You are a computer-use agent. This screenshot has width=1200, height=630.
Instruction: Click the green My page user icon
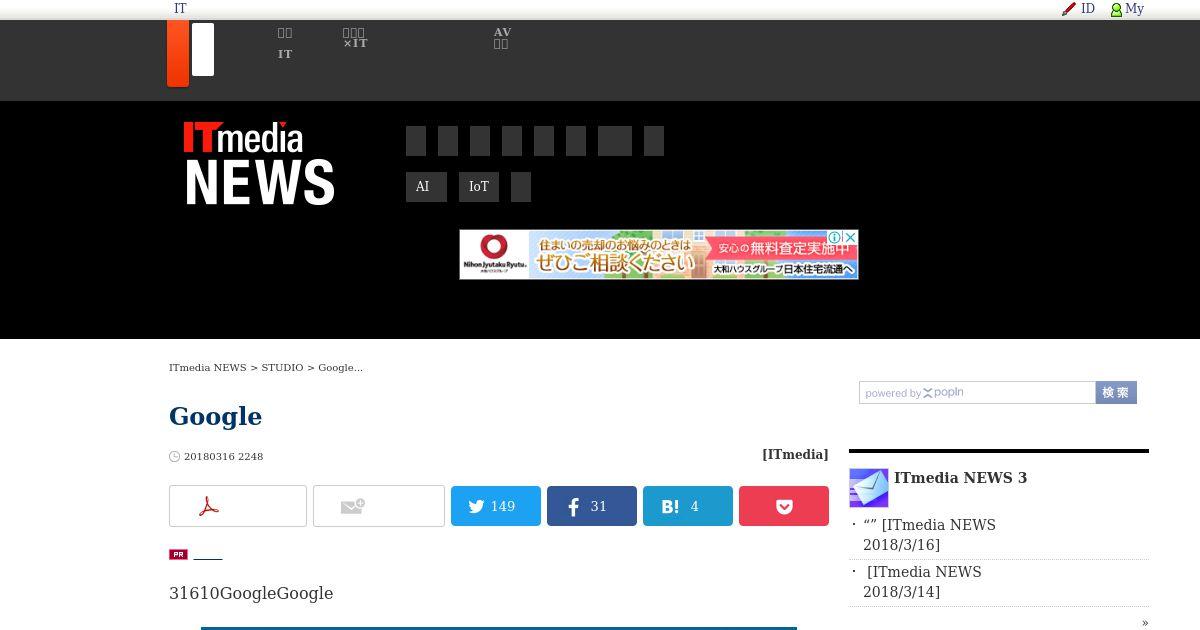pos(1116,10)
